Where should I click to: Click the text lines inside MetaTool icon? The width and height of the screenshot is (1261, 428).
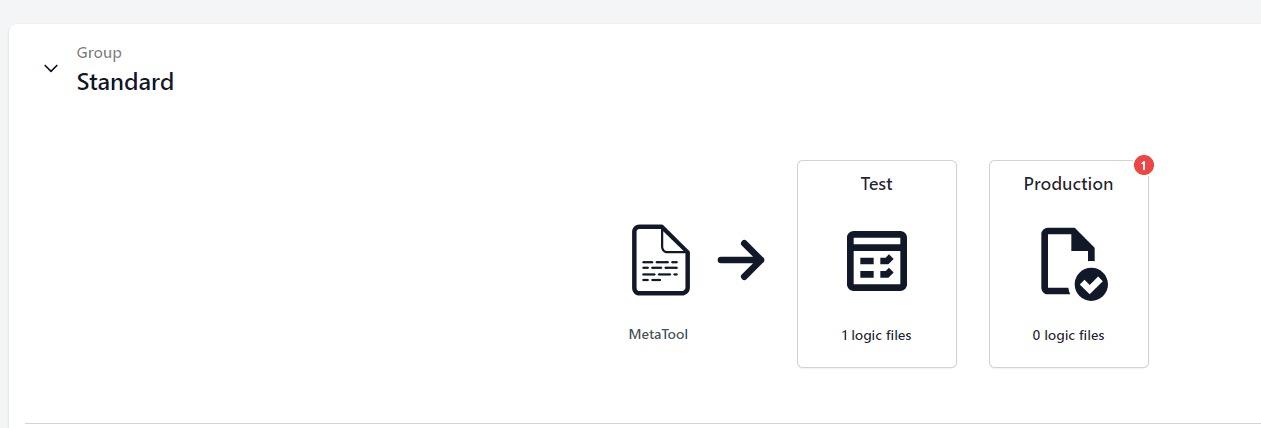[660, 271]
